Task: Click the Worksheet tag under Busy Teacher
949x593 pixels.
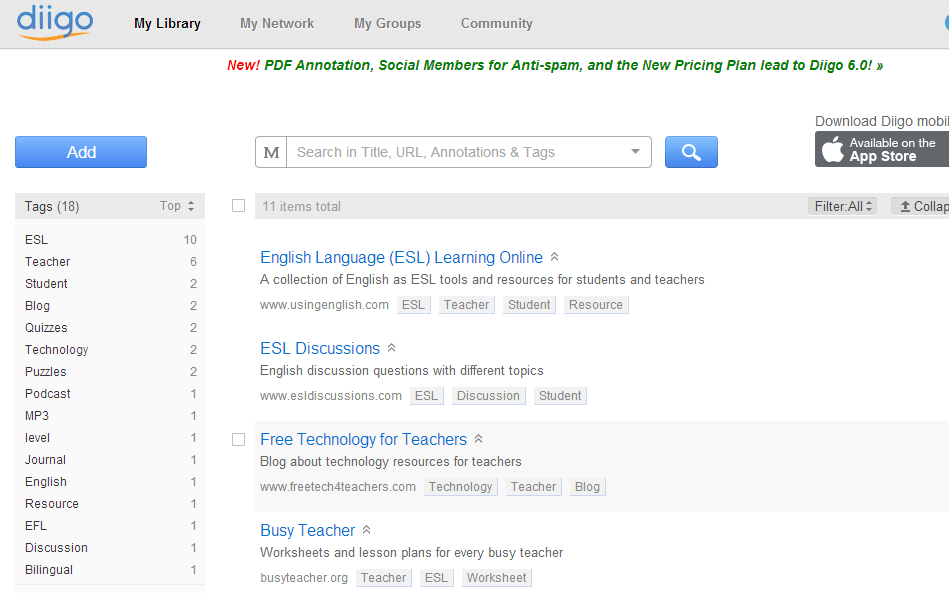Action: click(x=496, y=578)
